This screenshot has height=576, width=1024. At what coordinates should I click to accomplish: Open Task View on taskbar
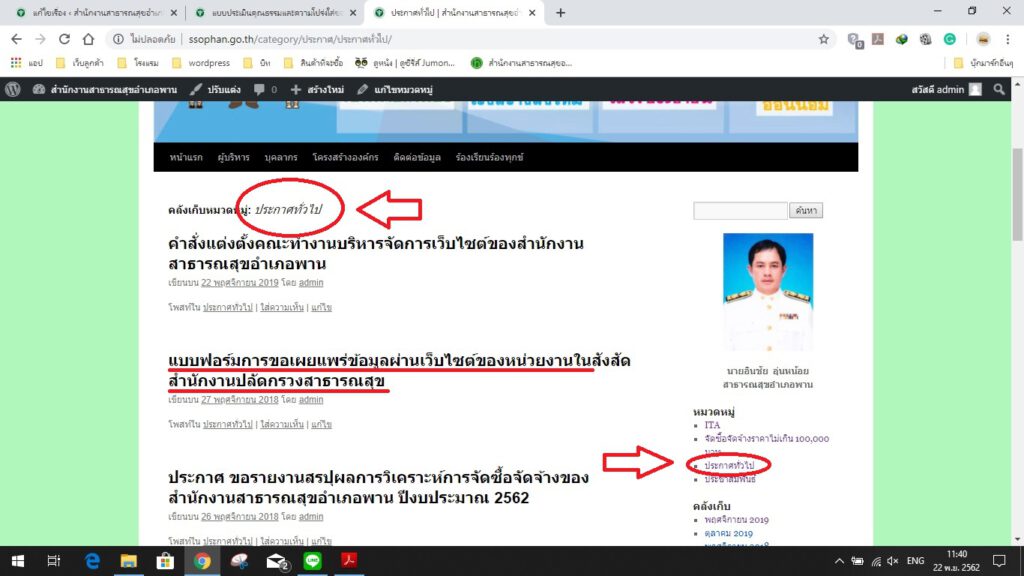(54, 561)
